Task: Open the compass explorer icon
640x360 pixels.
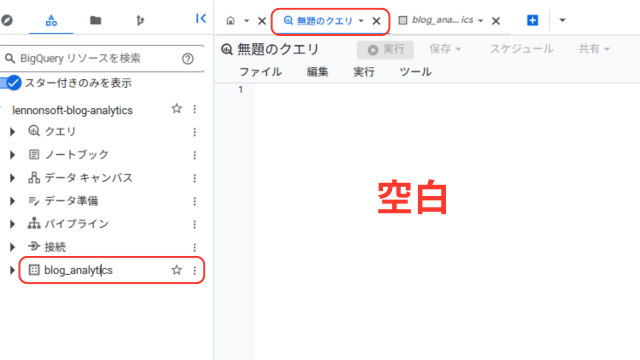Action: (x=7, y=20)
